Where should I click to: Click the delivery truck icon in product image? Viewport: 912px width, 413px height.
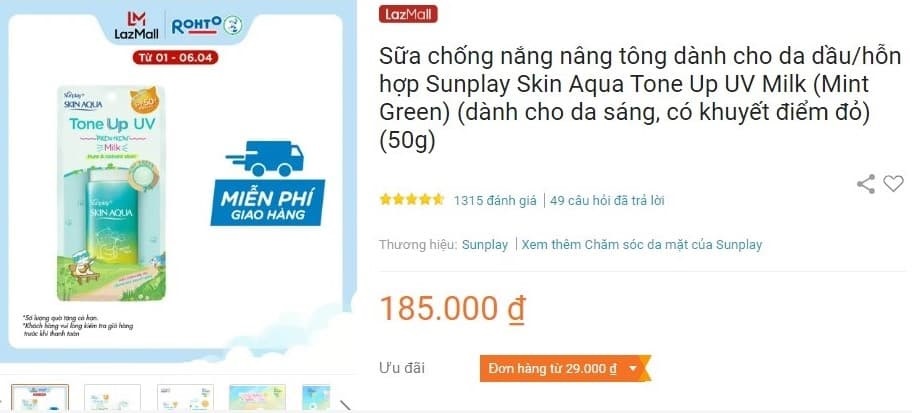point(265,158)
